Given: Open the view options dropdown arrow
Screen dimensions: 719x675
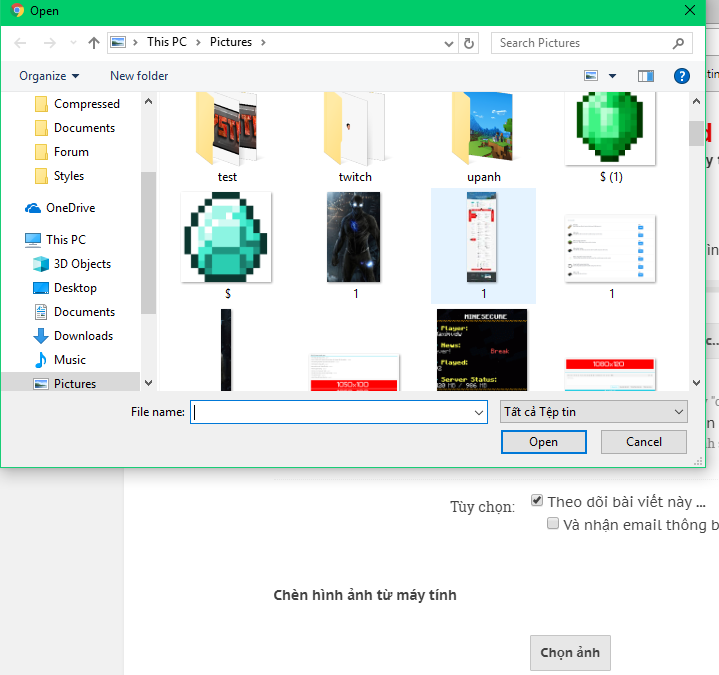Looking at the screenshot, I should click(x=613, y=76).
